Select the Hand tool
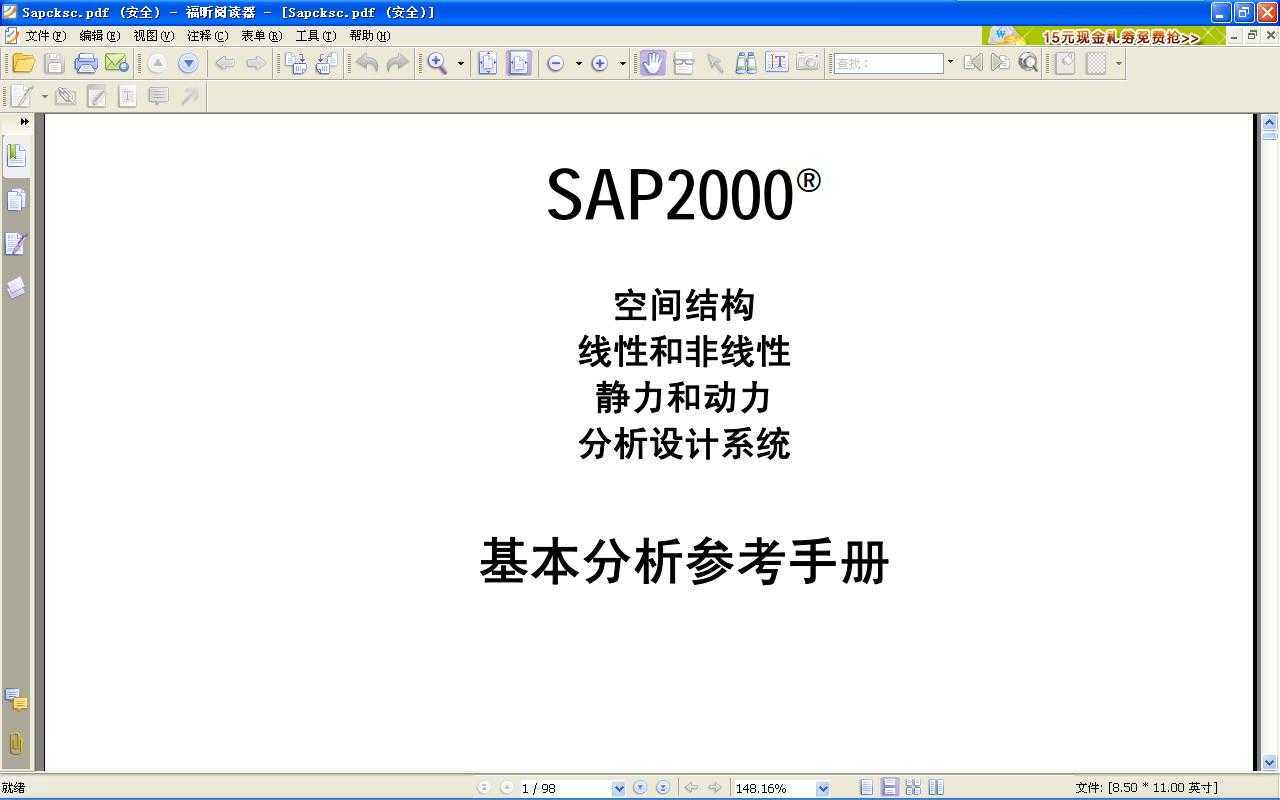 tap(653, 63)
